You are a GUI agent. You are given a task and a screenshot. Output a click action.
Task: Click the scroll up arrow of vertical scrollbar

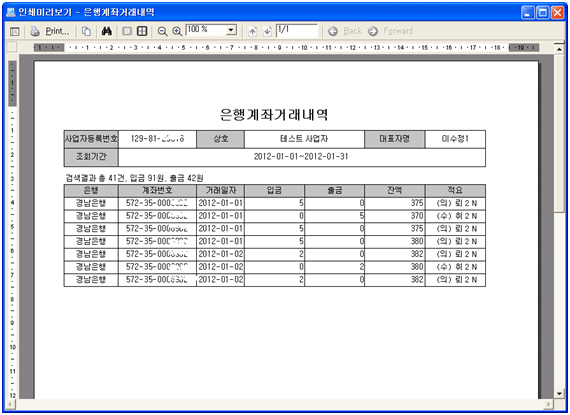tap(559, 48)
